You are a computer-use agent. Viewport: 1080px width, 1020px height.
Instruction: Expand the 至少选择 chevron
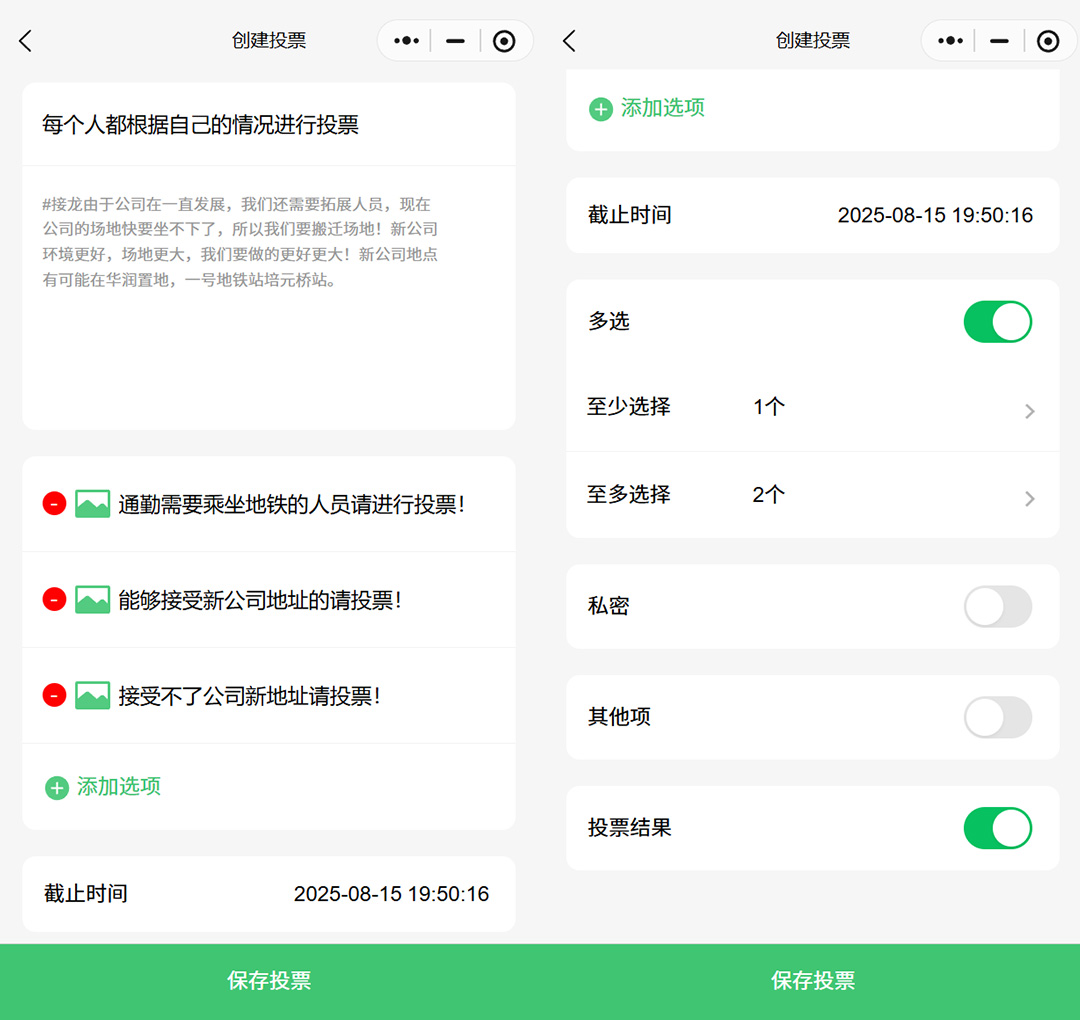point(1030,411)
